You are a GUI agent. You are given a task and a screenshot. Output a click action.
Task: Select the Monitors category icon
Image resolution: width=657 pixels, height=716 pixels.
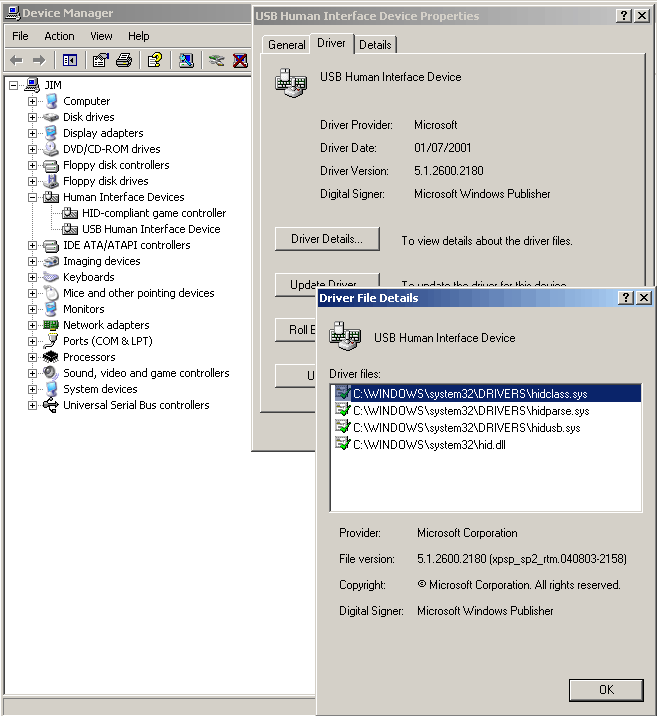tap(51, 309)
